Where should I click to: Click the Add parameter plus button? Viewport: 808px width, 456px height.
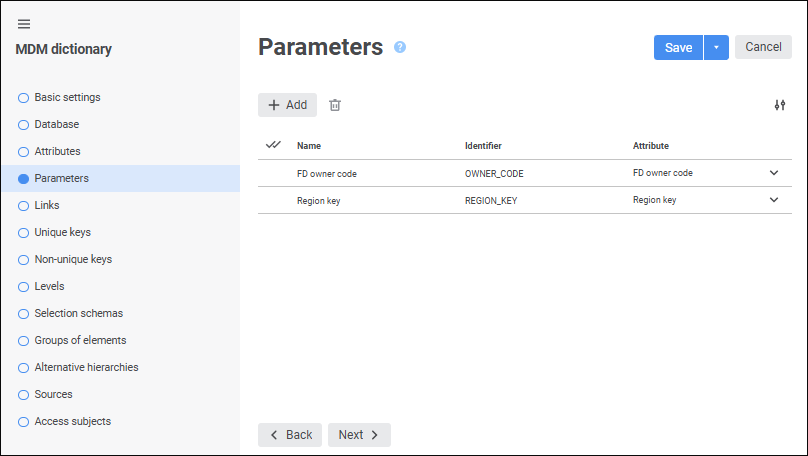tap(287, 105)
